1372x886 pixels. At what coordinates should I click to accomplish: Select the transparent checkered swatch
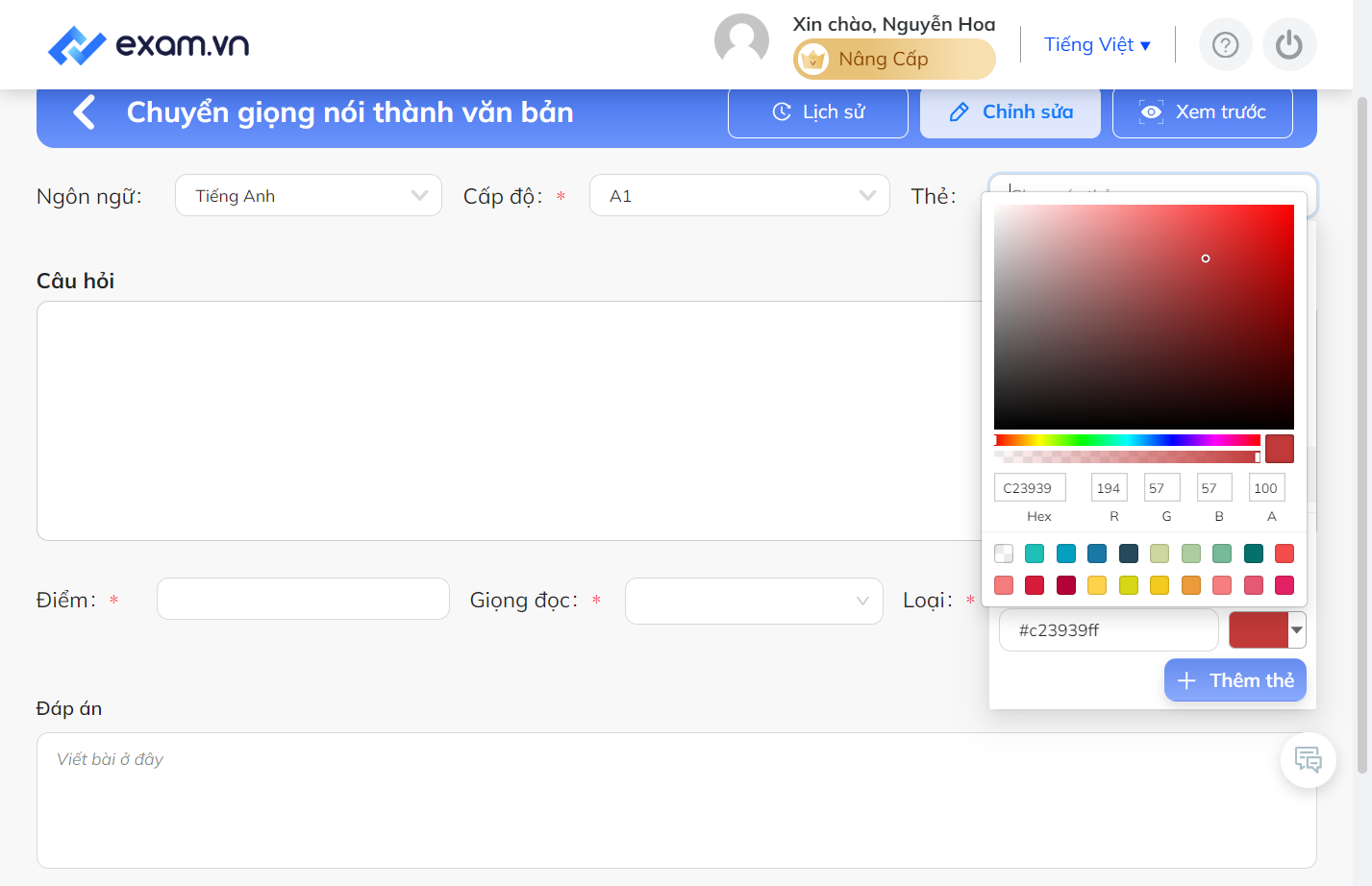click(1004, 554)
